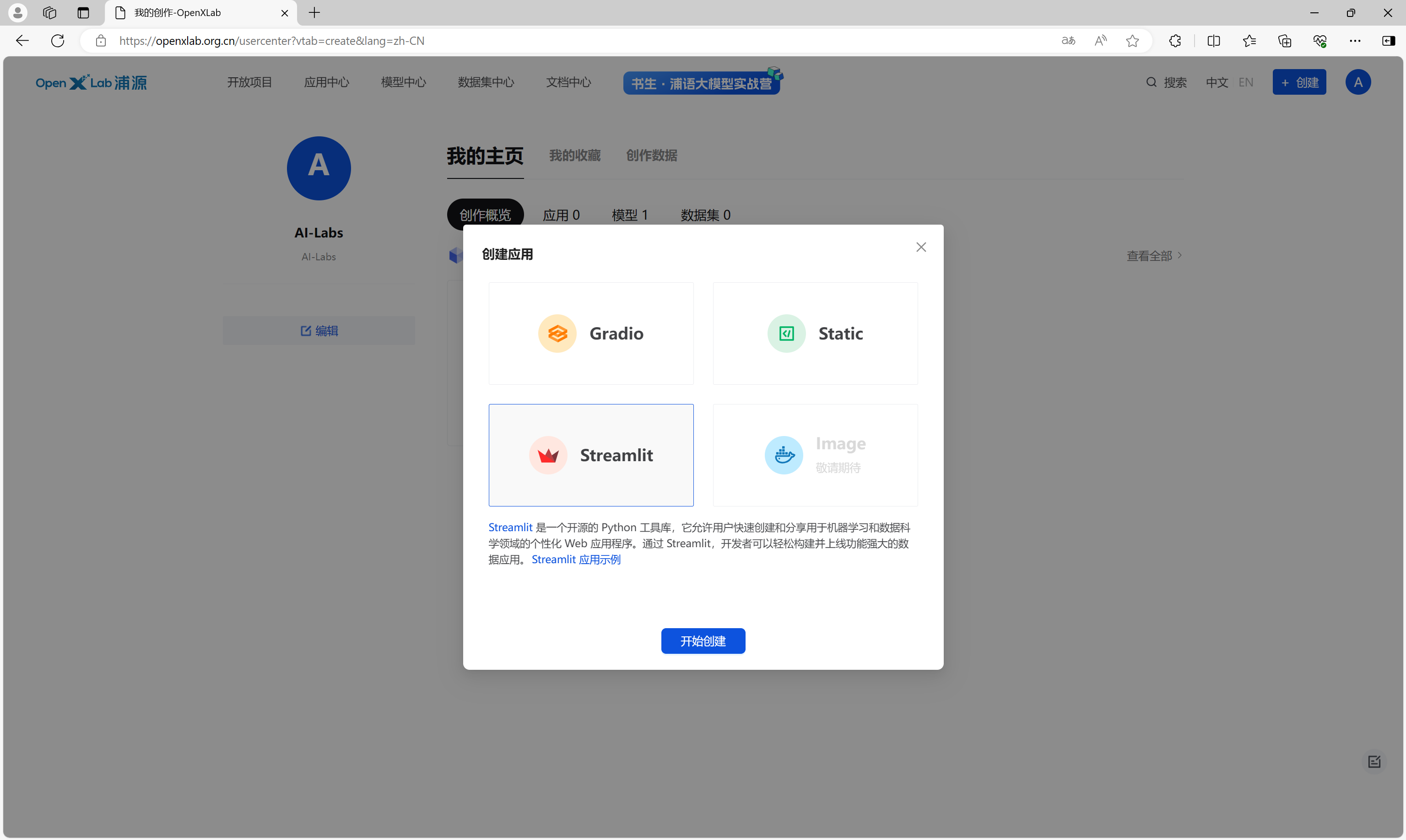The height and width of the screenshot is (840, 1406).
Task: Click the Static green code icon
Action: 786,334
